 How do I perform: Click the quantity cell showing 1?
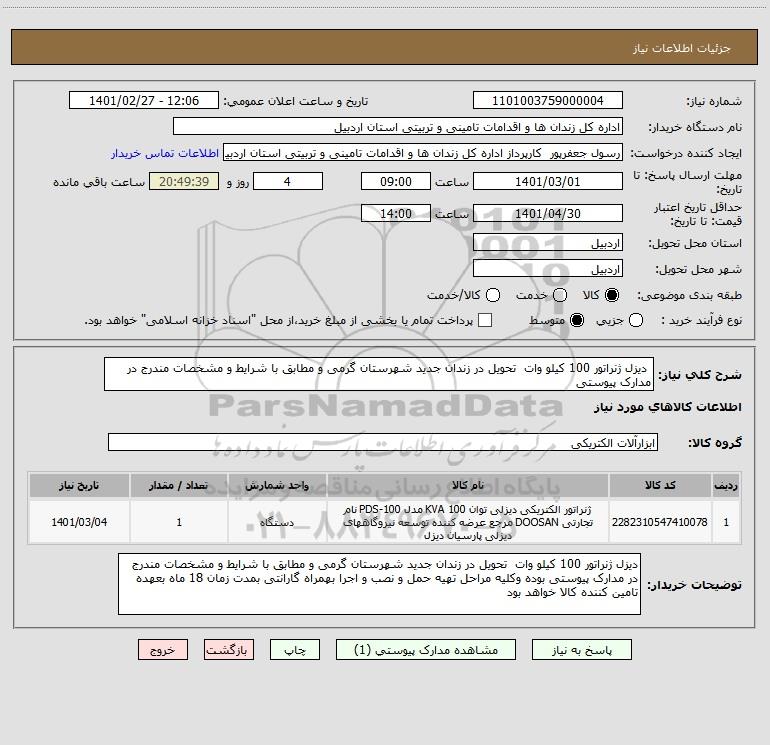tap(179, 522)
